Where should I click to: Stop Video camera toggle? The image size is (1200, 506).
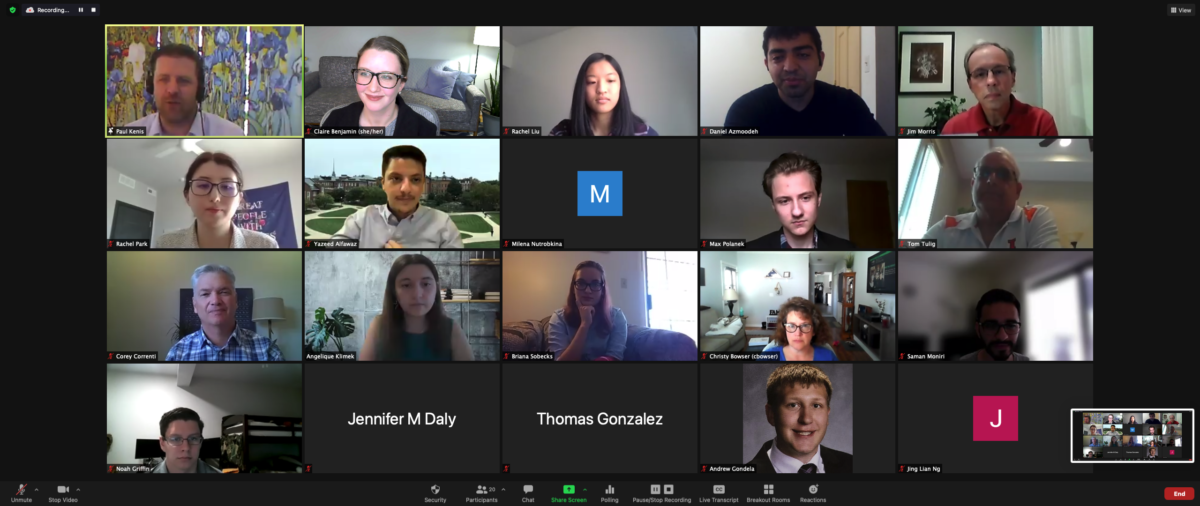point(63,493)
